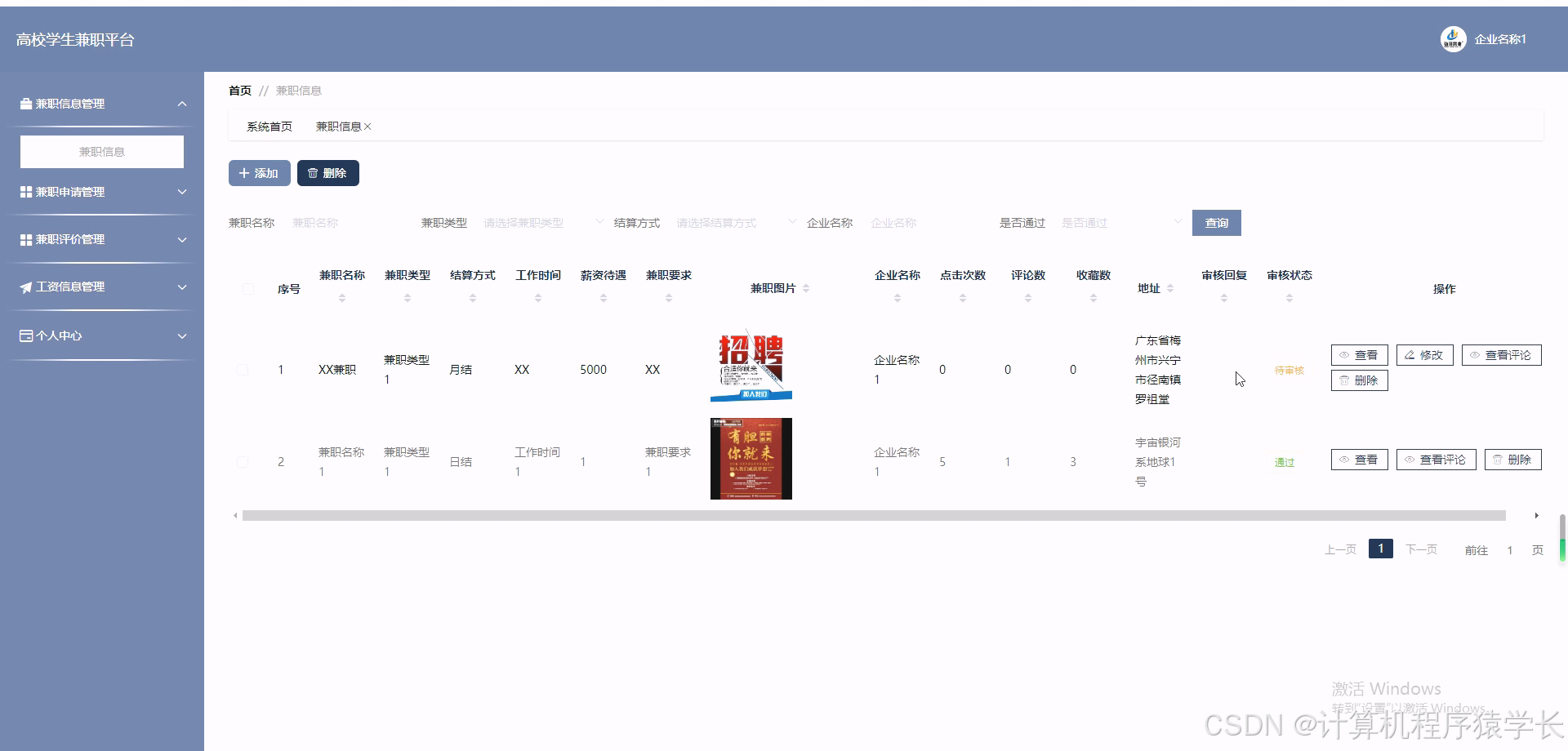This screenshot has height=751, width=1568.
Task: Check the checkbox for row 1 XX兼职
Action: pos(243,370)
